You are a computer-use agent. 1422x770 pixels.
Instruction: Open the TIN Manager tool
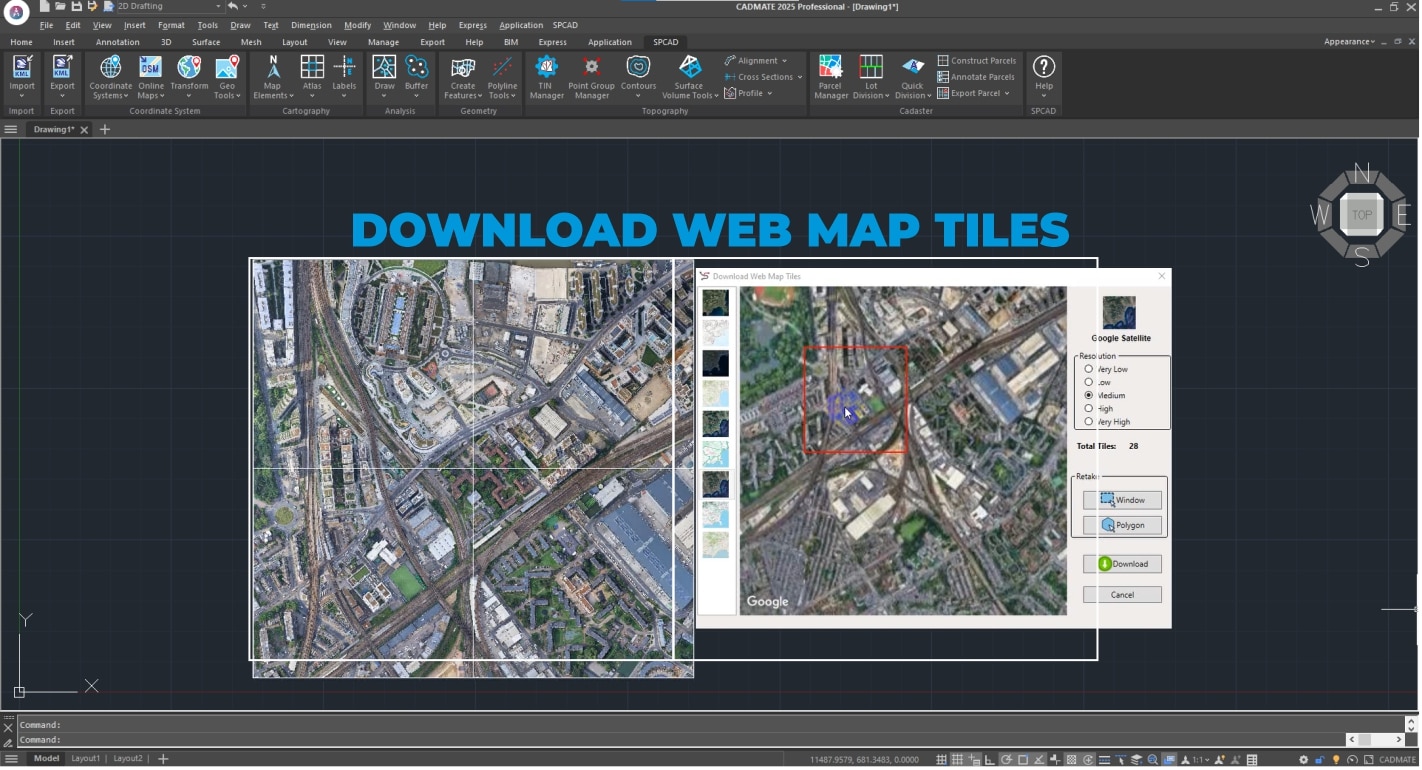(546, 77)
